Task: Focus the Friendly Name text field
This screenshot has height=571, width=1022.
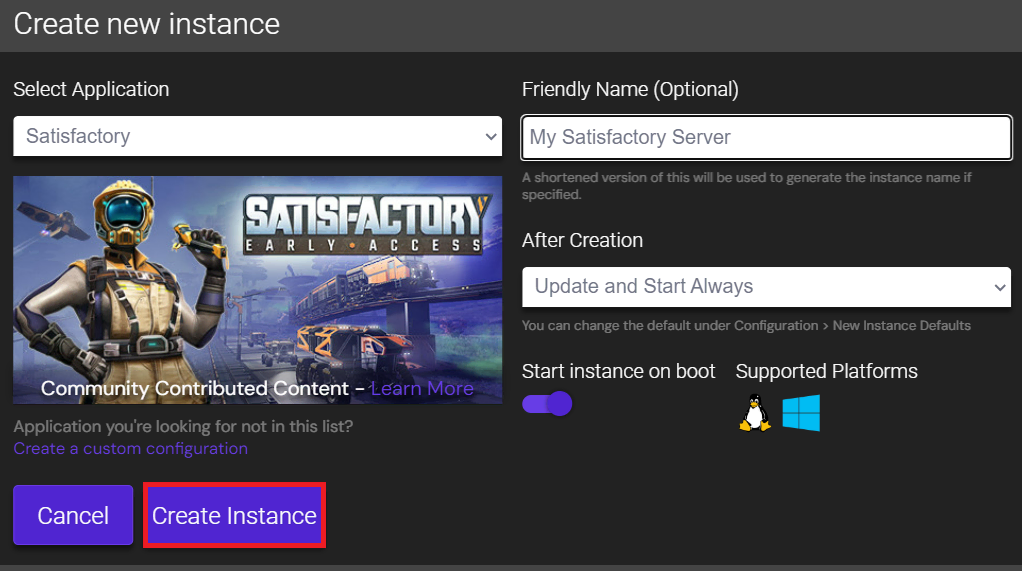Action: (x=766, y=138)
